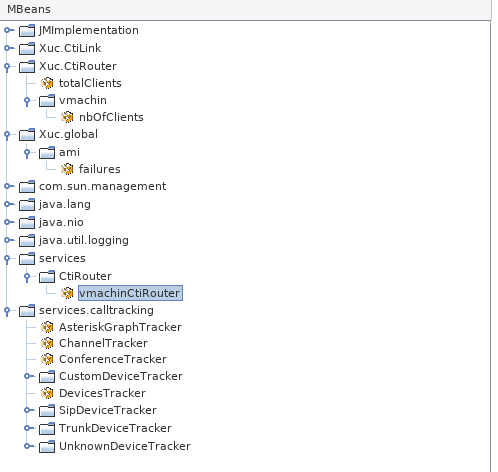Click the CtiRouter folder icon
The width and height of the screenshot is (498, 472).
coord(47,276)
